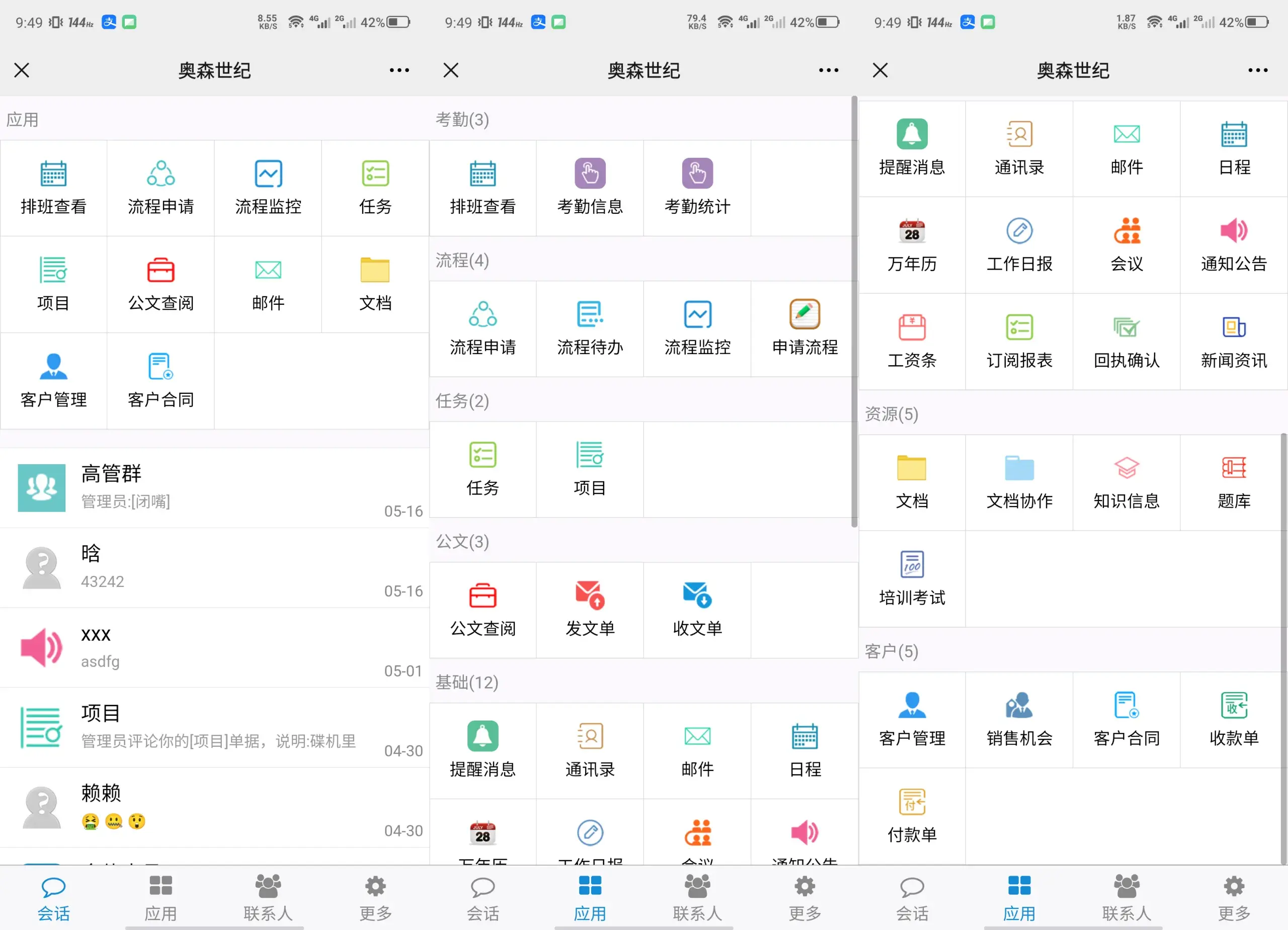Open 会议 meeting app in rightmost screen
Image resolution: width=1288 pixels, height=930 pixels.
coord(1126,245)
